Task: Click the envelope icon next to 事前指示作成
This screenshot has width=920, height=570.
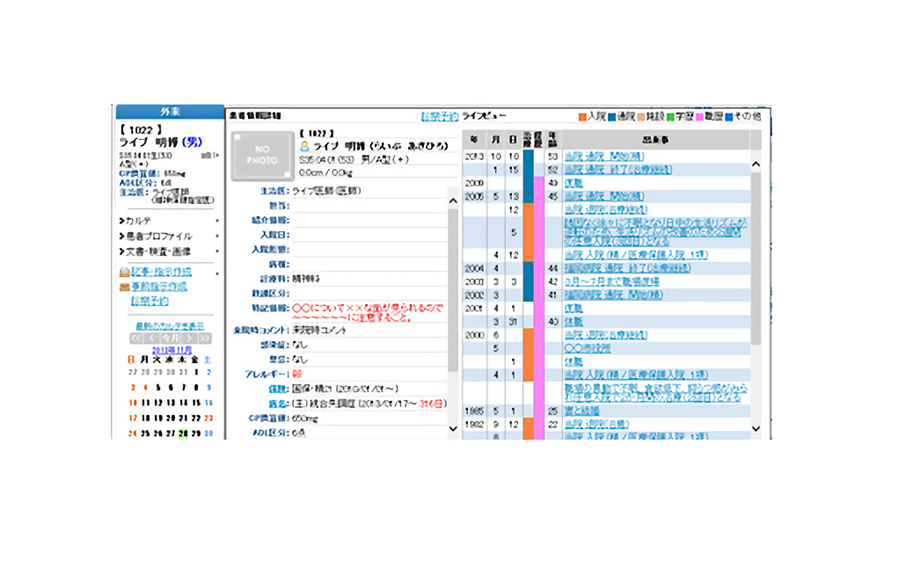Action: tap(123, 286)
